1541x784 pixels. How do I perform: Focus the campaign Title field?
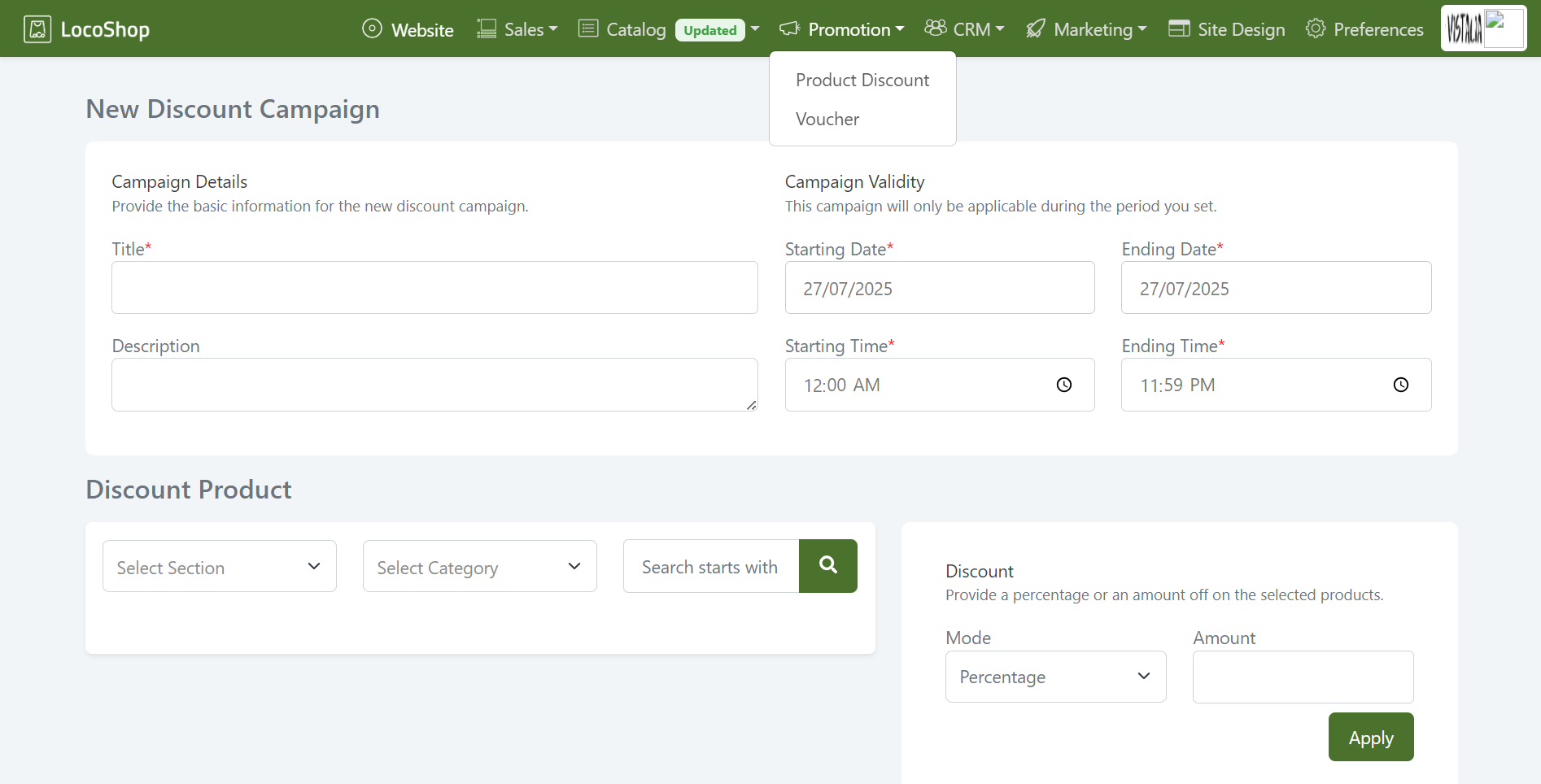pyautogui.click(x=434, y=288)
